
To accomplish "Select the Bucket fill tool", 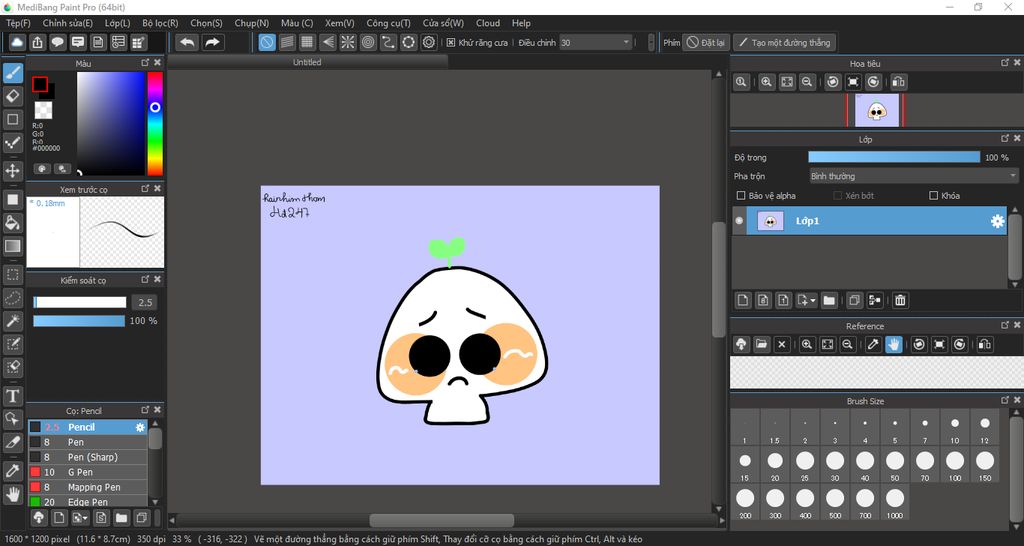I will [12, 223].
